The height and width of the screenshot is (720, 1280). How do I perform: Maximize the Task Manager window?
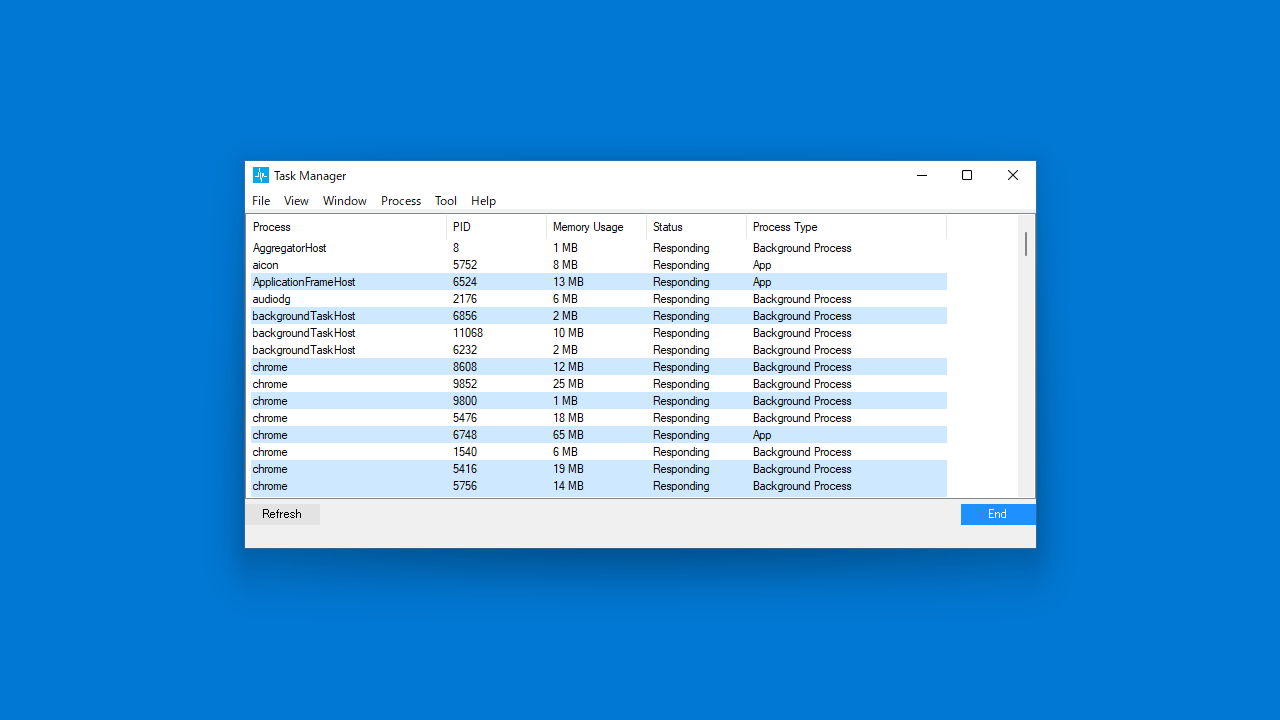click(x=967, y=175)
